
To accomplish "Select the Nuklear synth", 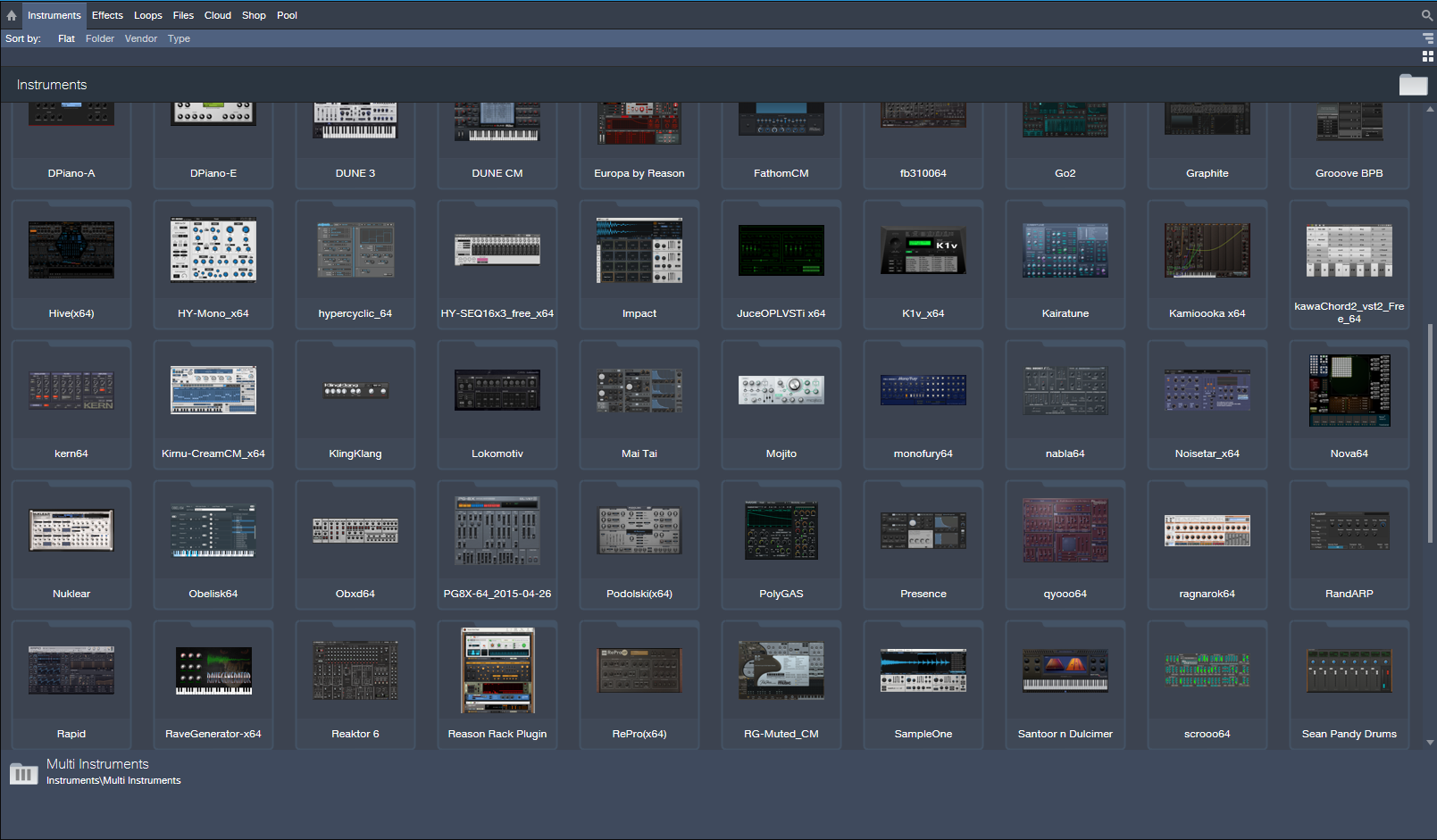I will 71,545.
